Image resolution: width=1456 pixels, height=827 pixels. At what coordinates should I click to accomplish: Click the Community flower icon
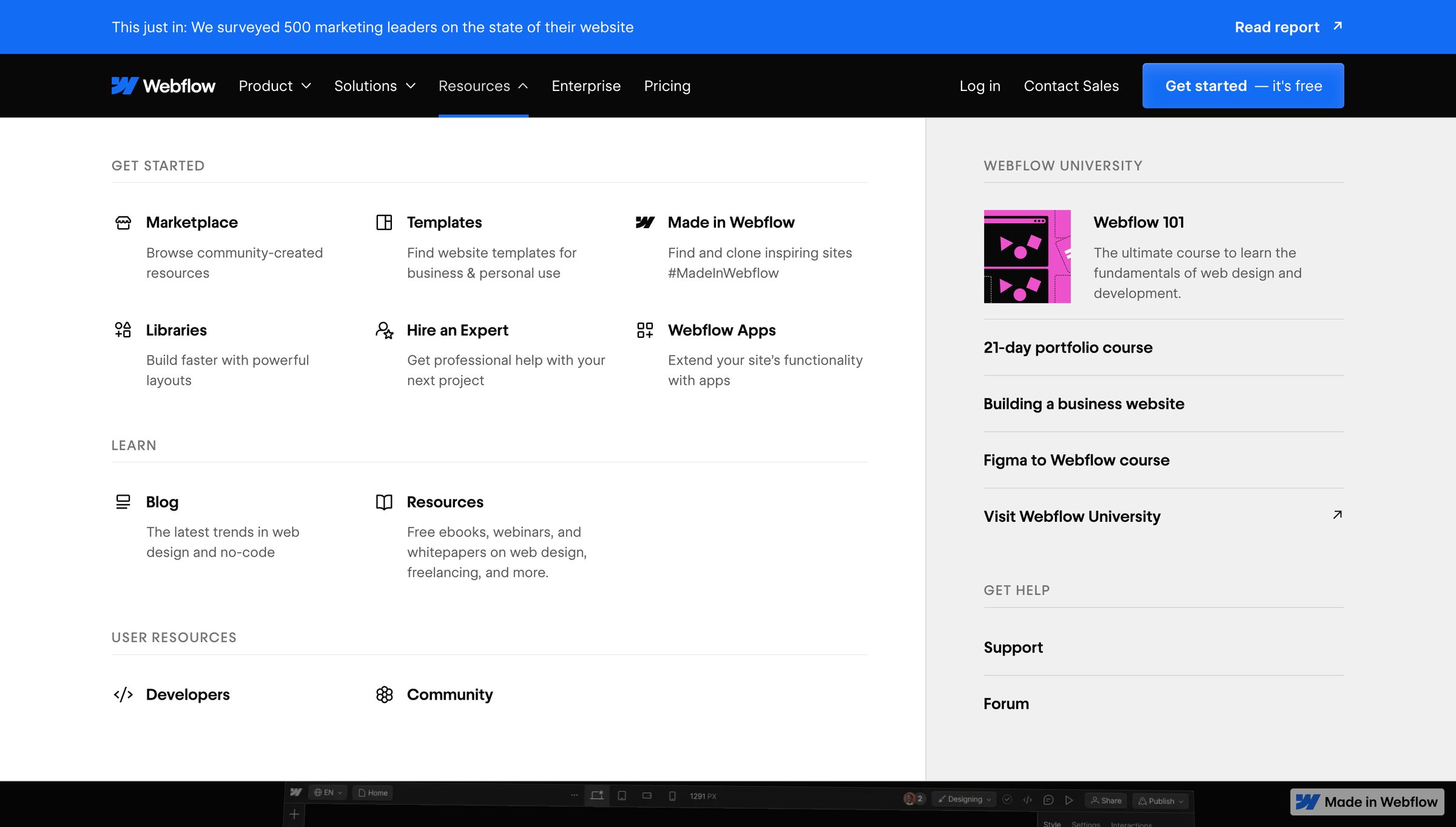tap(384, 694)
